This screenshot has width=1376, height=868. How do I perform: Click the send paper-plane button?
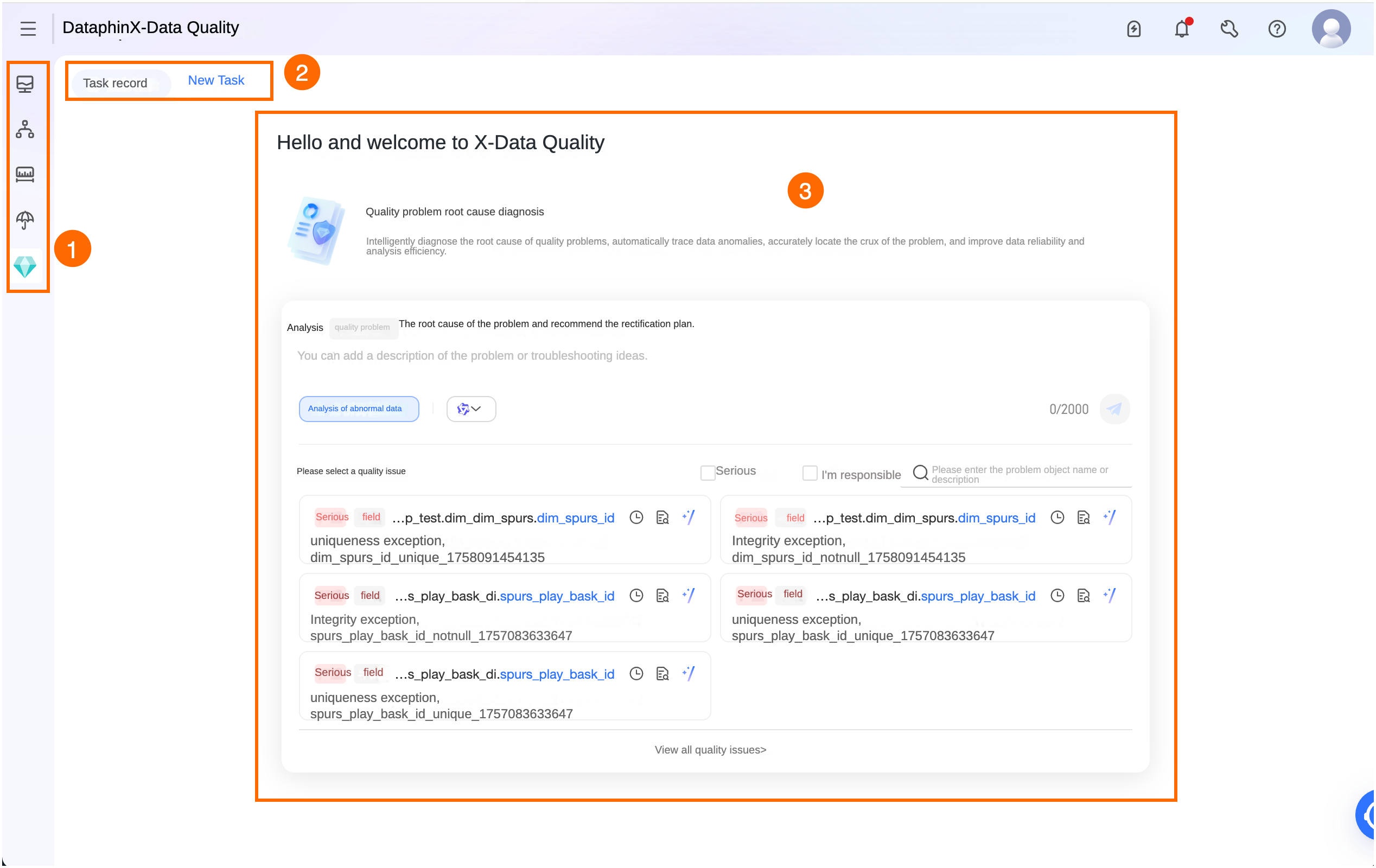(x=1114, y=409)
